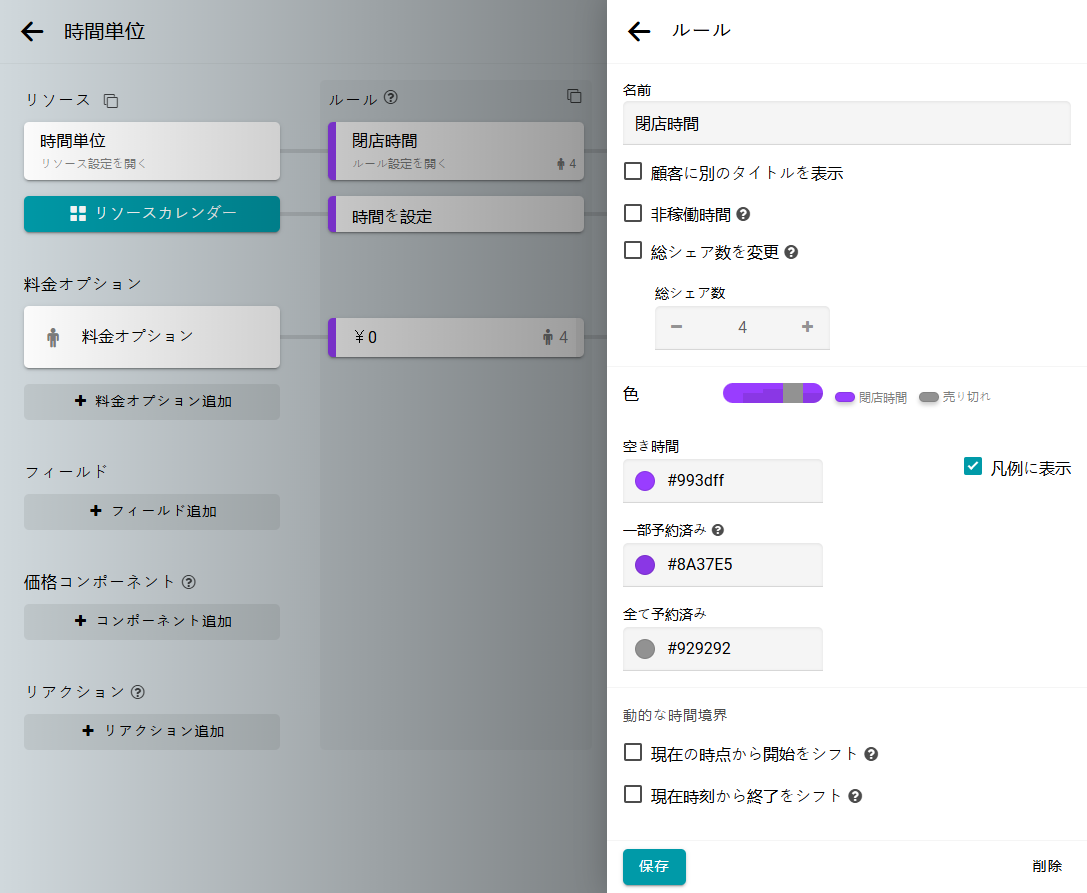Click the back arrow beside 時間単位 title

click(x=32, y=32)
